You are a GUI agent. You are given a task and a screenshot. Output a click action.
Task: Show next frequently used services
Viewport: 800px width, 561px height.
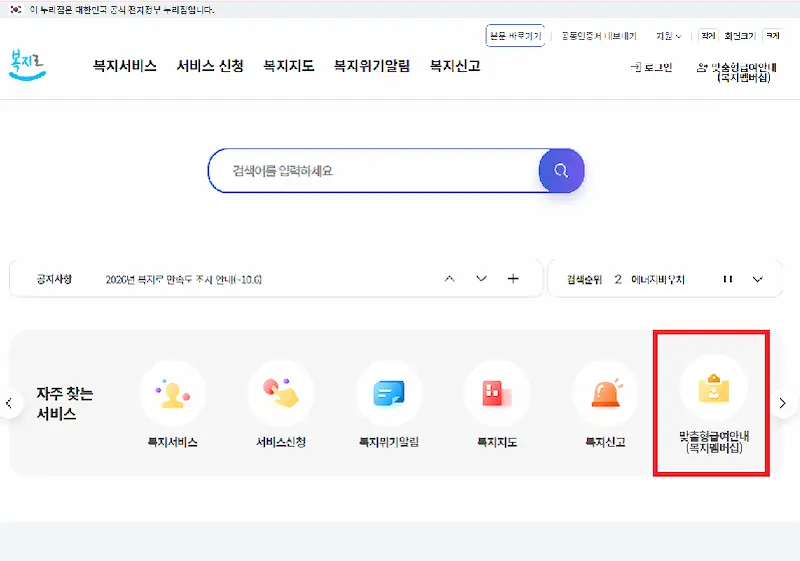(783, 403)
